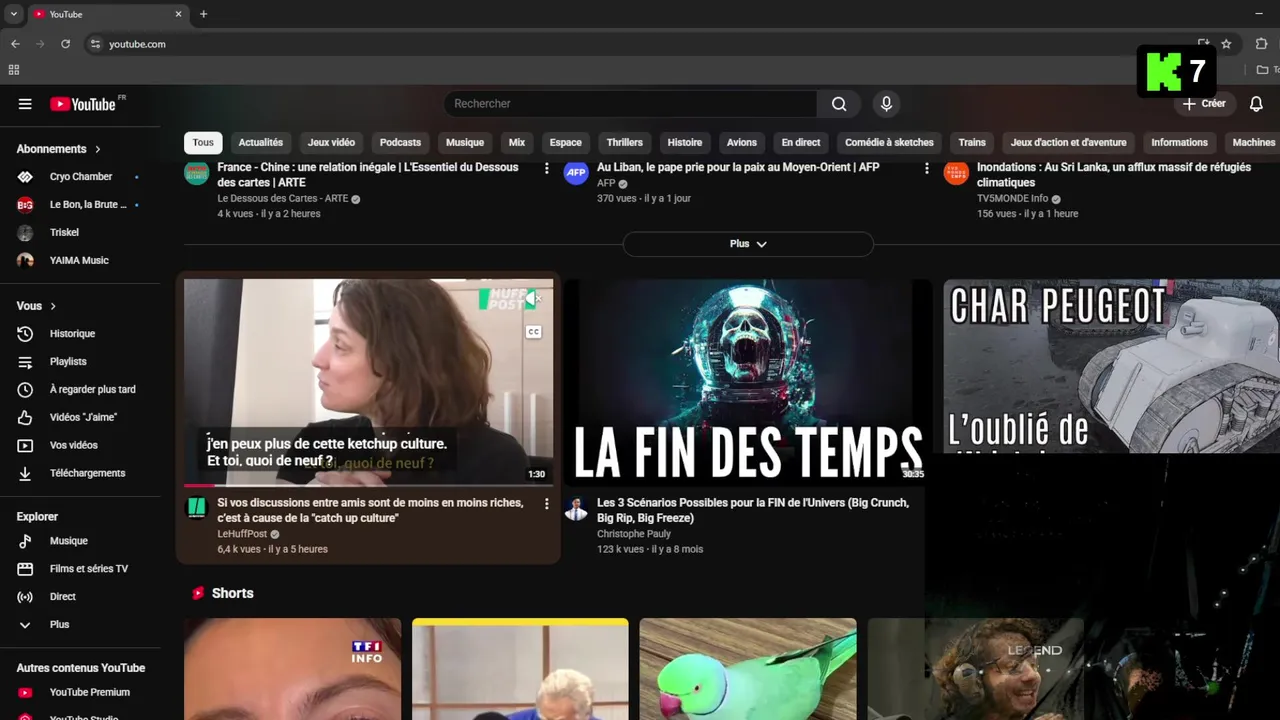Open options menu for catch up culture video
The image size is (1280, 720).
point(546,504)
